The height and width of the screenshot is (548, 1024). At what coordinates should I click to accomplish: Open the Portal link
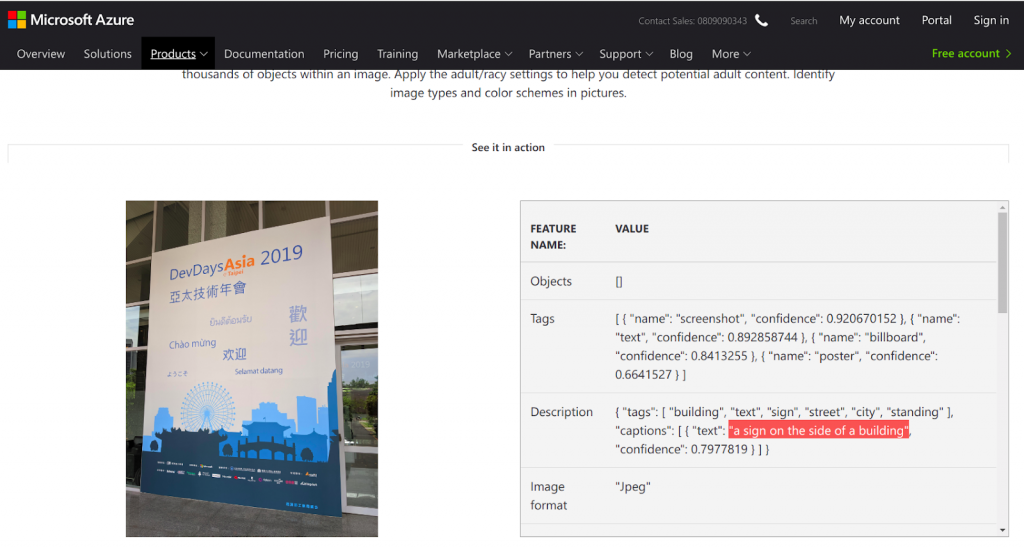click(936, 20)
